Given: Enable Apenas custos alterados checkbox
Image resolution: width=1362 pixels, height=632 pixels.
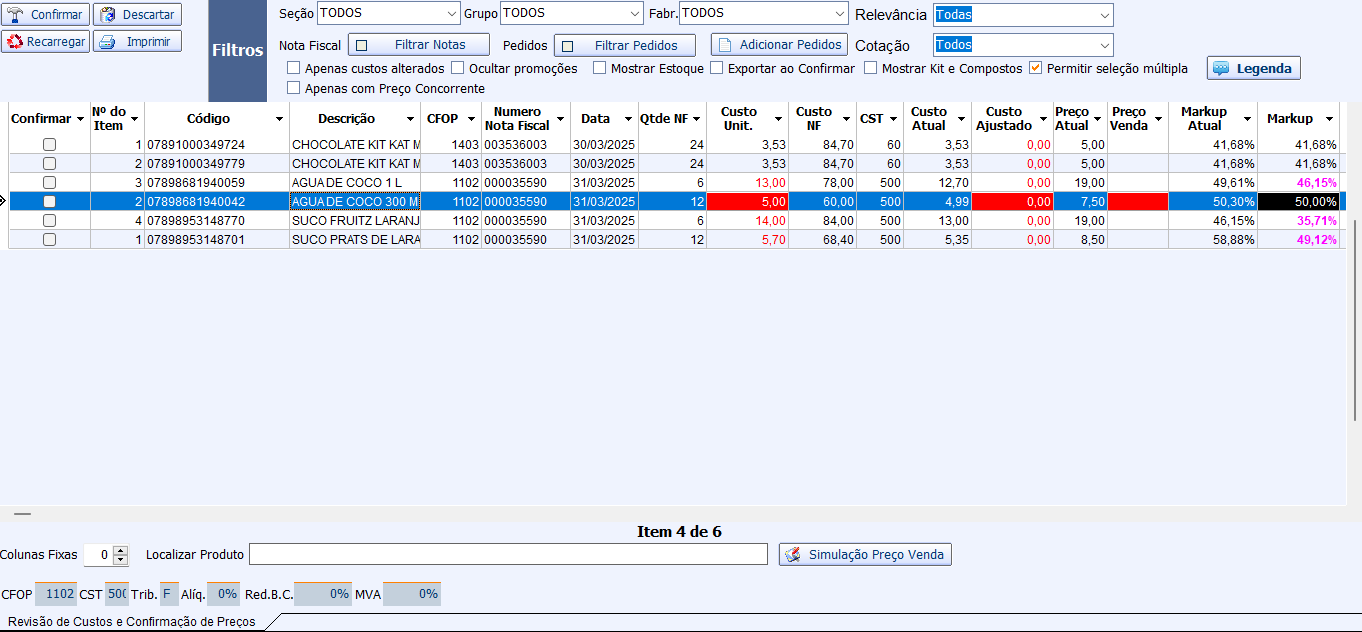Looking at the screenshot, I should pyautogui.click(x=294, y=68).
